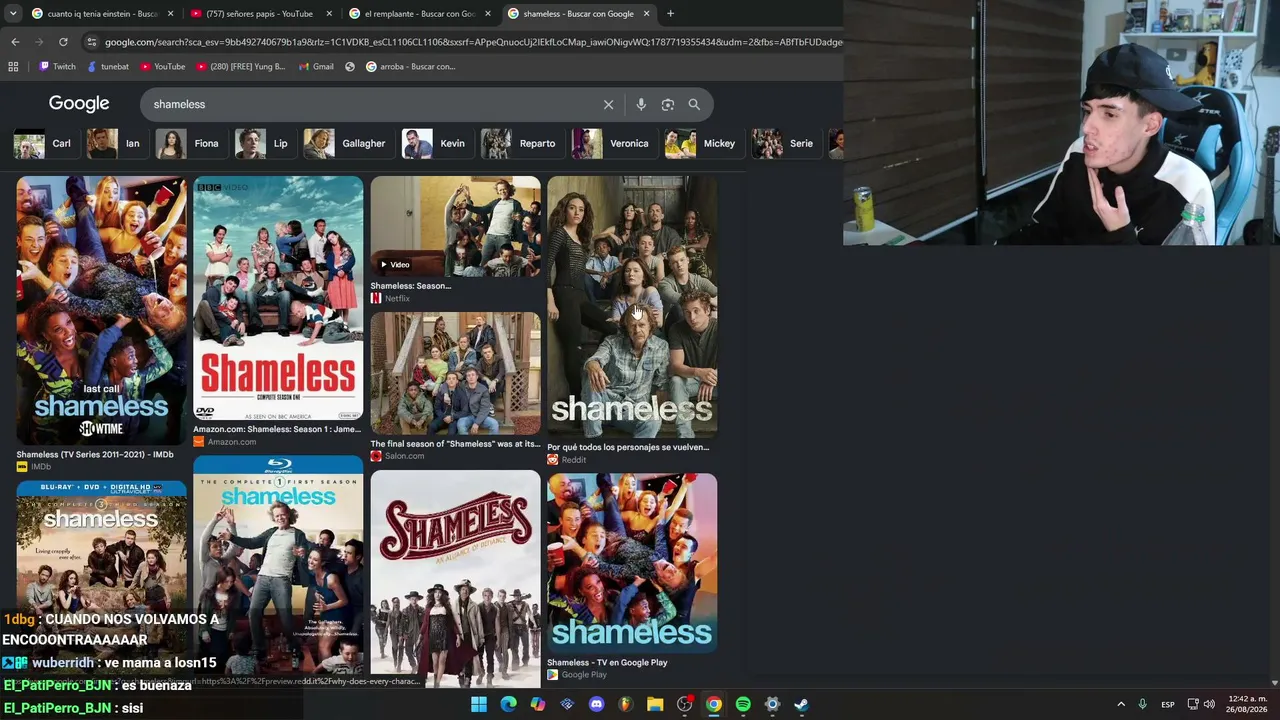
Task: Click the address bar URL
Action: point(473,42)
